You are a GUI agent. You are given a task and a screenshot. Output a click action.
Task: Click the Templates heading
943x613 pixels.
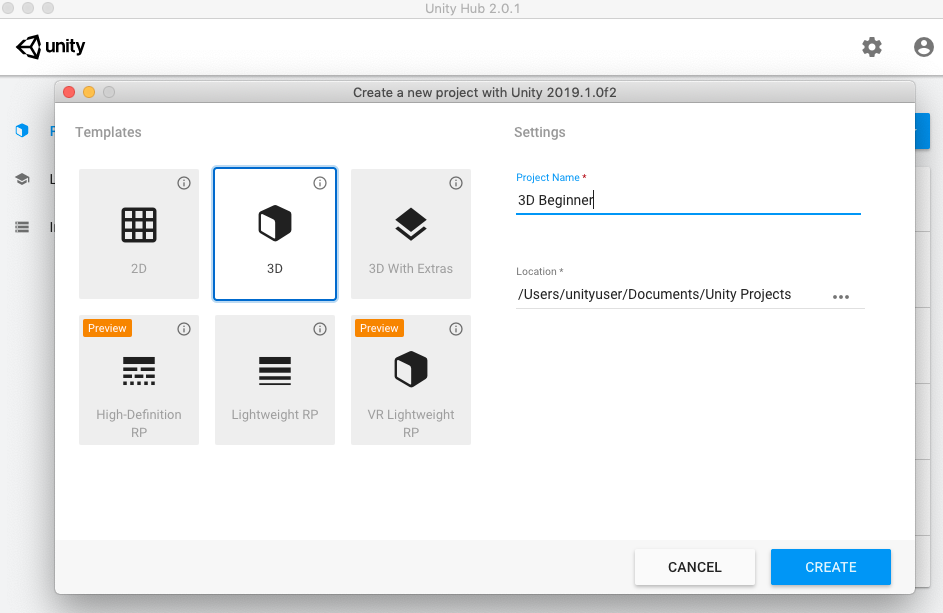pos(108,132)
